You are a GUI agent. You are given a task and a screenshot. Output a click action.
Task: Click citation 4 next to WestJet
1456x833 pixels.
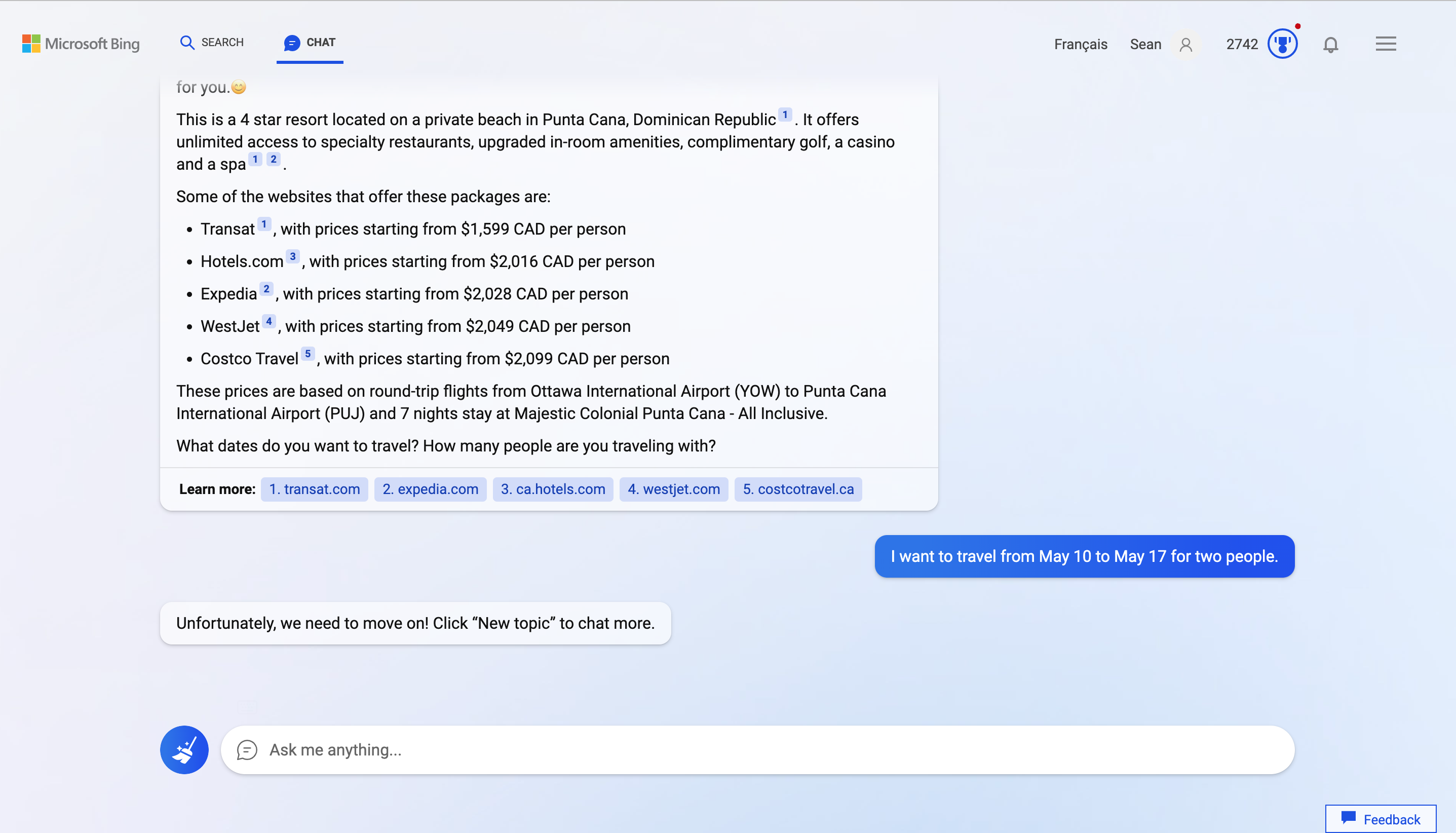(x=268, y=321)
